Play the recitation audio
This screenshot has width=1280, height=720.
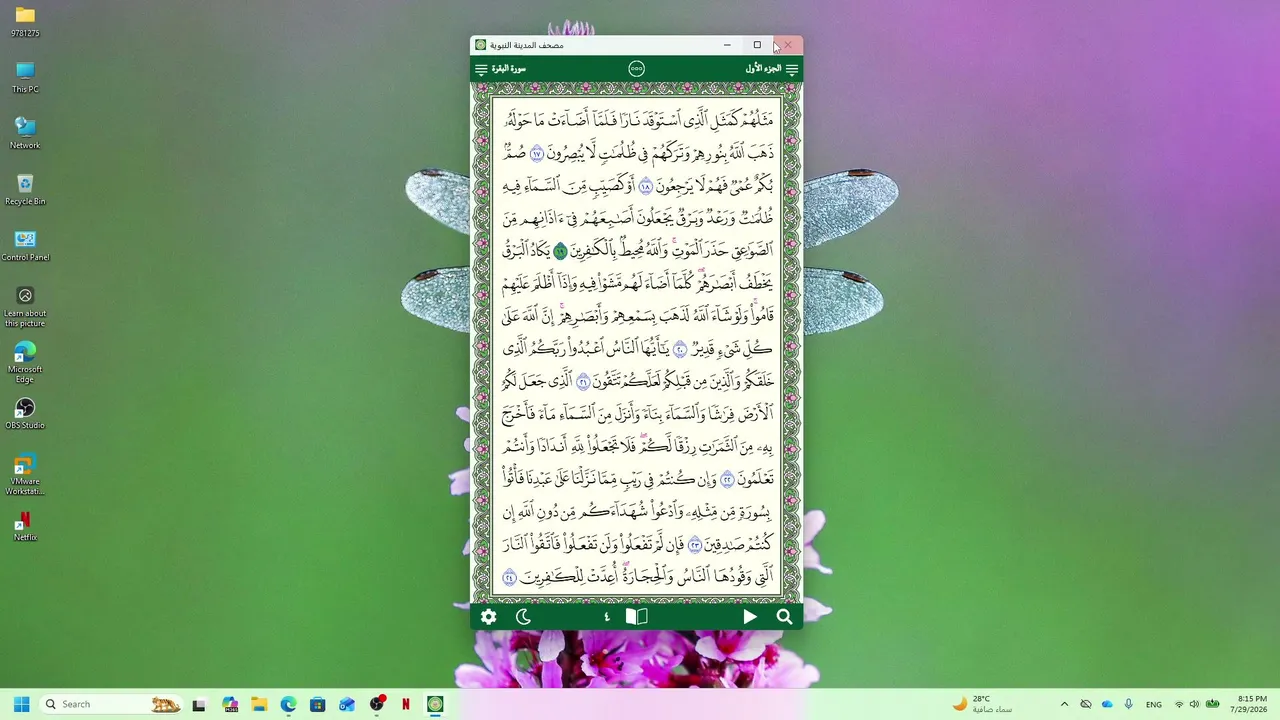coord(749,617)
